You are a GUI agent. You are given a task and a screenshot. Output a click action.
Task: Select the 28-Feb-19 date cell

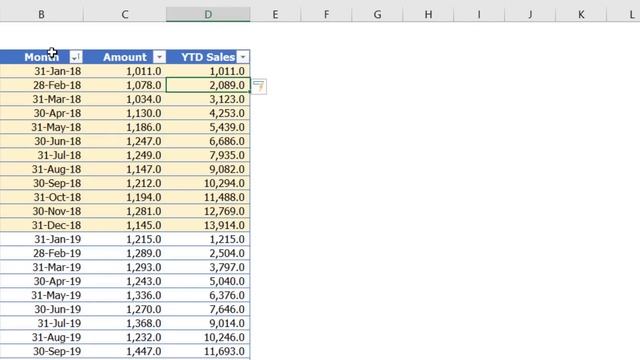(41, 253)
